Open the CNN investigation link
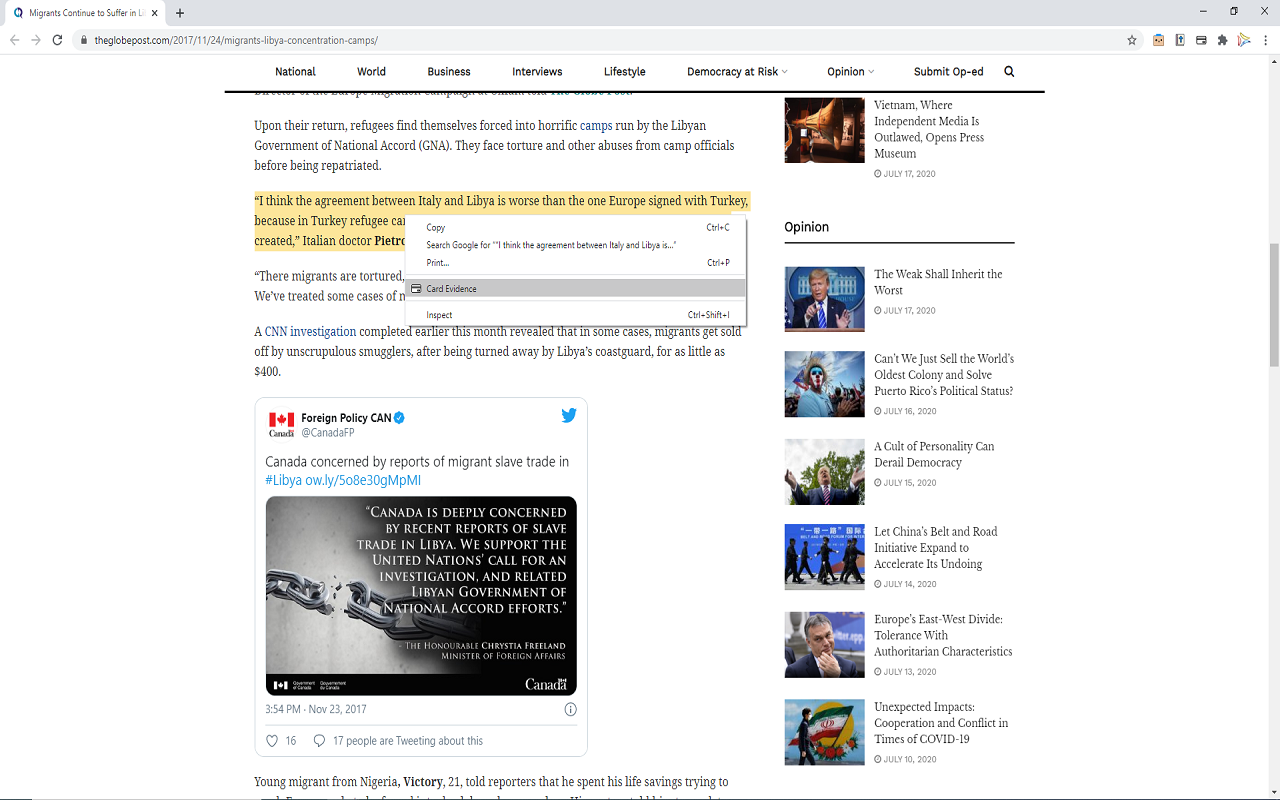The image size is (1280, 800). point(310,332)
